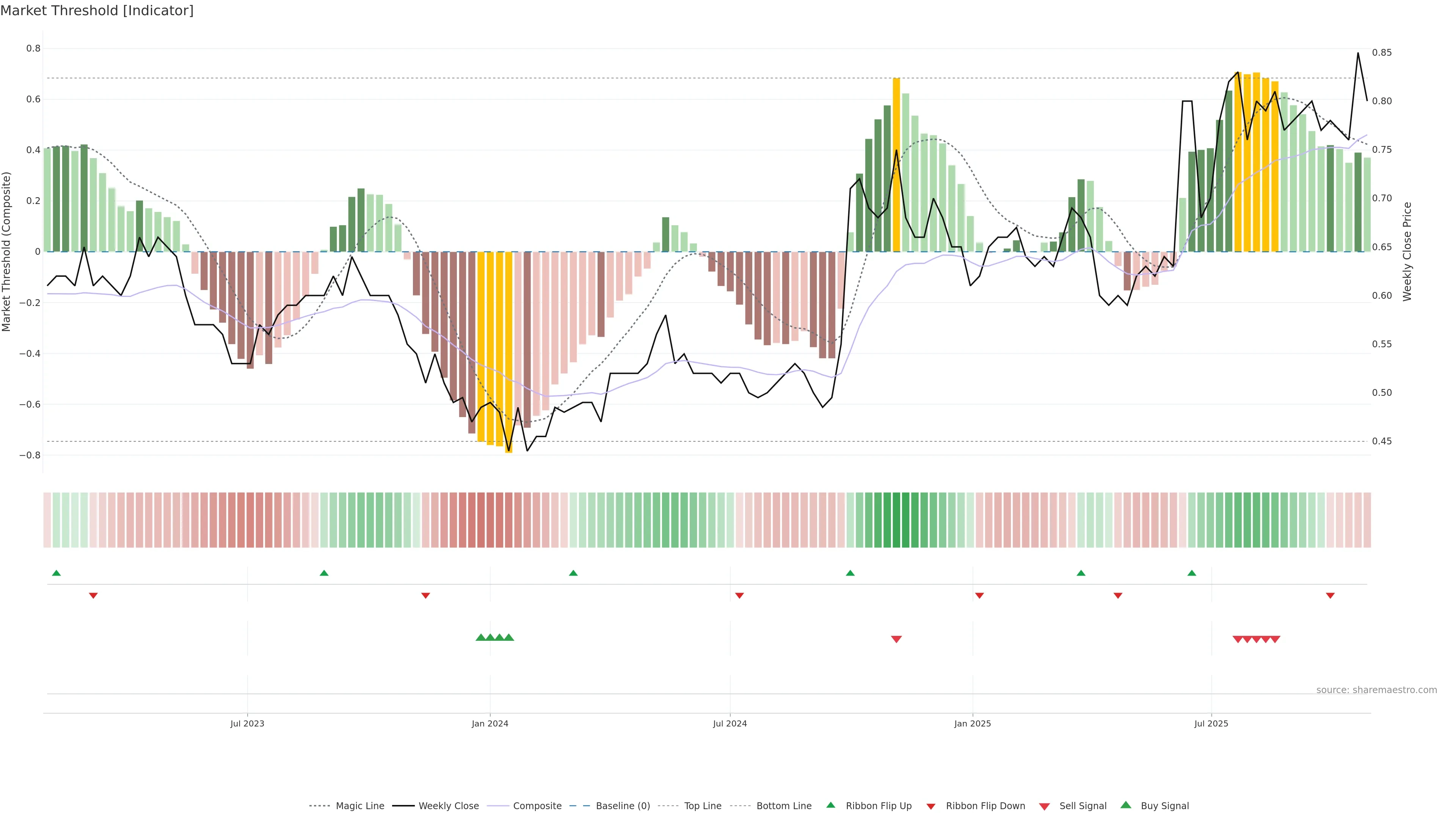Click the Ribbon Flip Up legend triangle
1456x819 pixels.
tap(830, 805)
